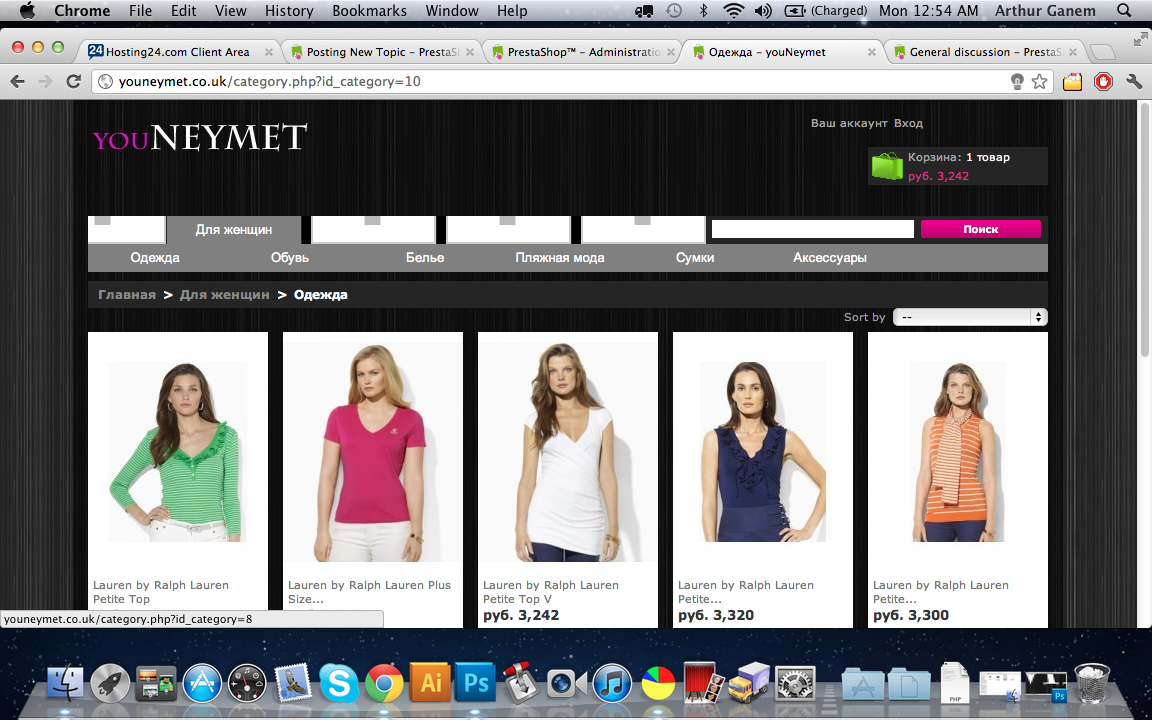Viewport: 1152px width, 720px height.
Task: Launch Launchpad rocket icon in dock
Action: 110,684
